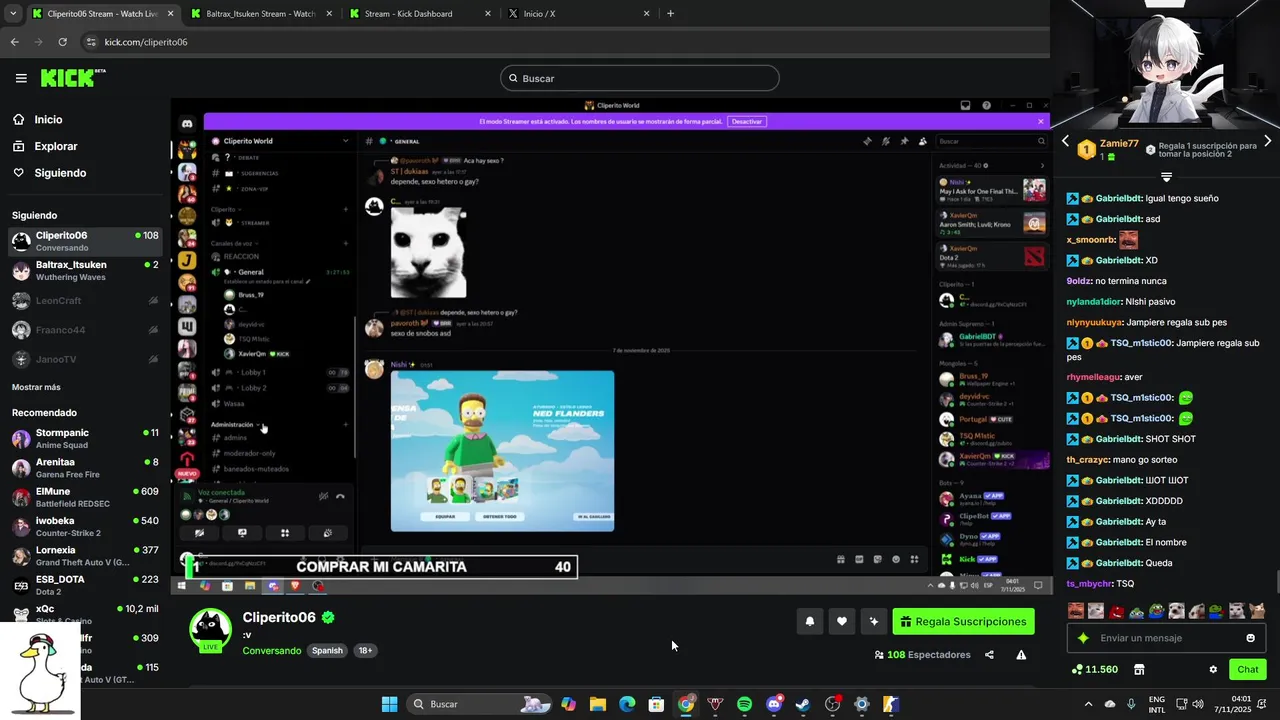Open browser tab search dropdown
Viewport: 1280px width, 720px height.
tap(13, 14)
